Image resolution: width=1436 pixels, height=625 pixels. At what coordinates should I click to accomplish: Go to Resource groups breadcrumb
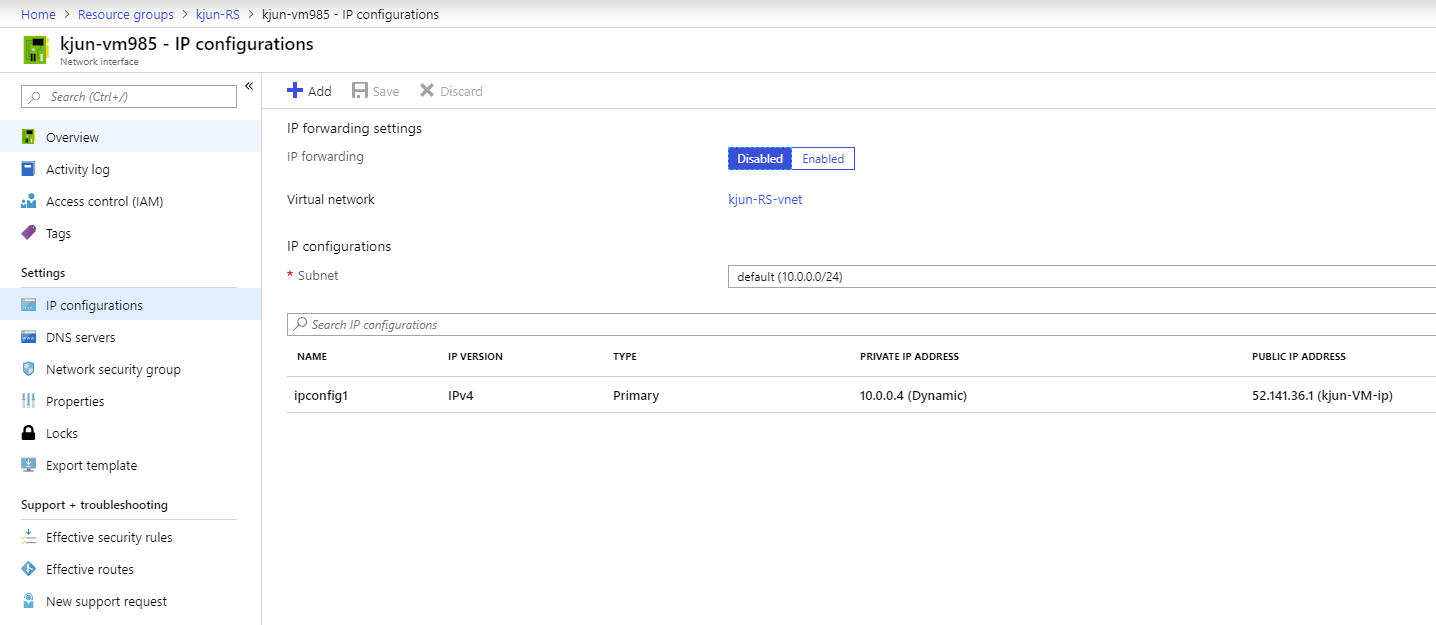(x=126, y=14)
